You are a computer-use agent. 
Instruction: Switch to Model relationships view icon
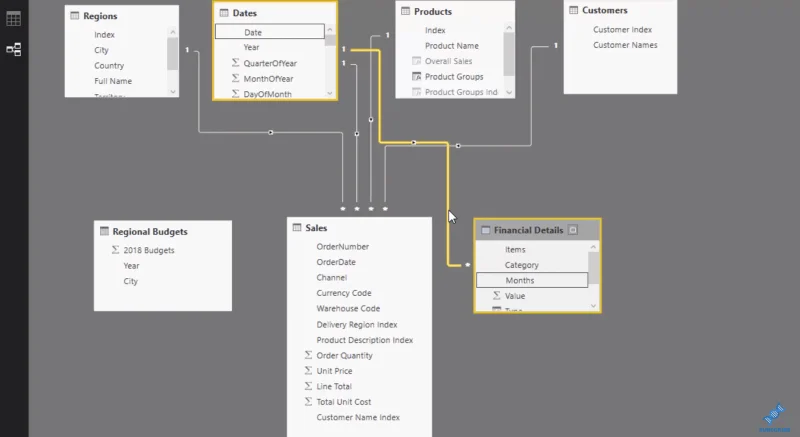click(x=13, y=49)
